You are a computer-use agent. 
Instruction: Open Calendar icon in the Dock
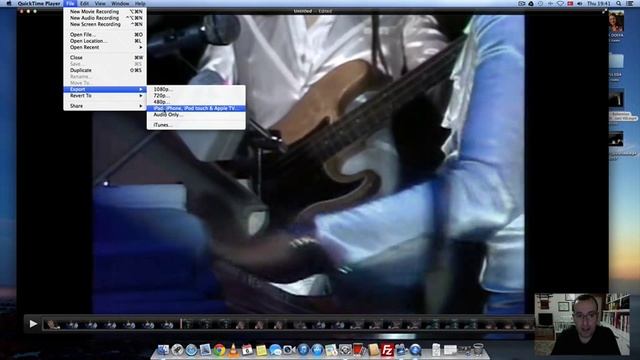[x=247, y=350]
